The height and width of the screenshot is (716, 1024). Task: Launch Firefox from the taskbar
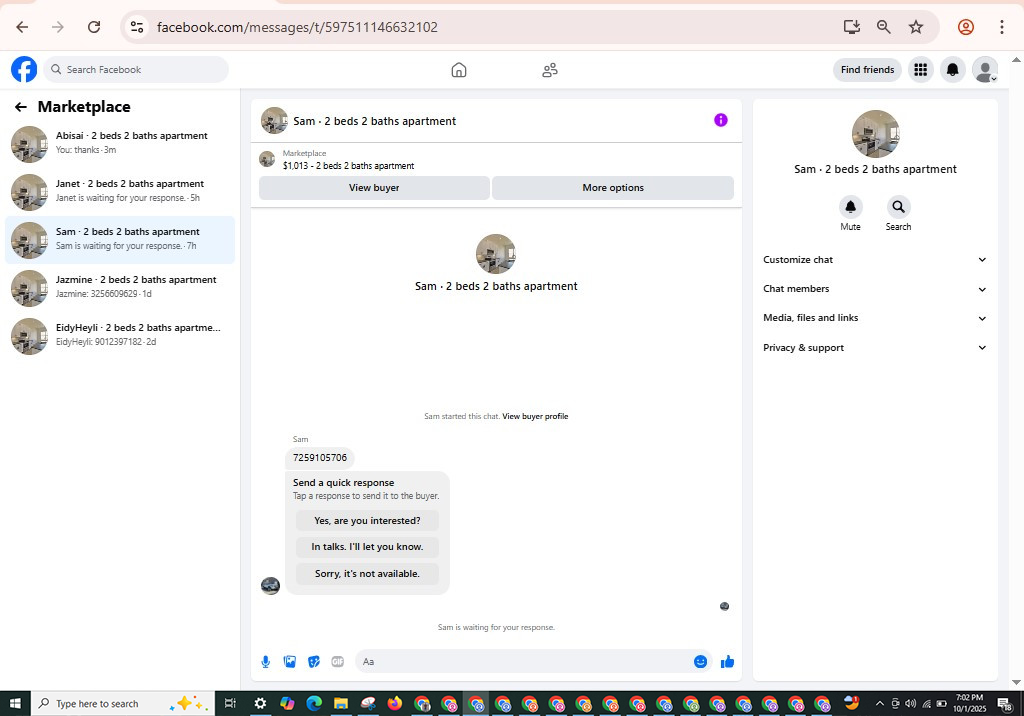pos(394,704)
